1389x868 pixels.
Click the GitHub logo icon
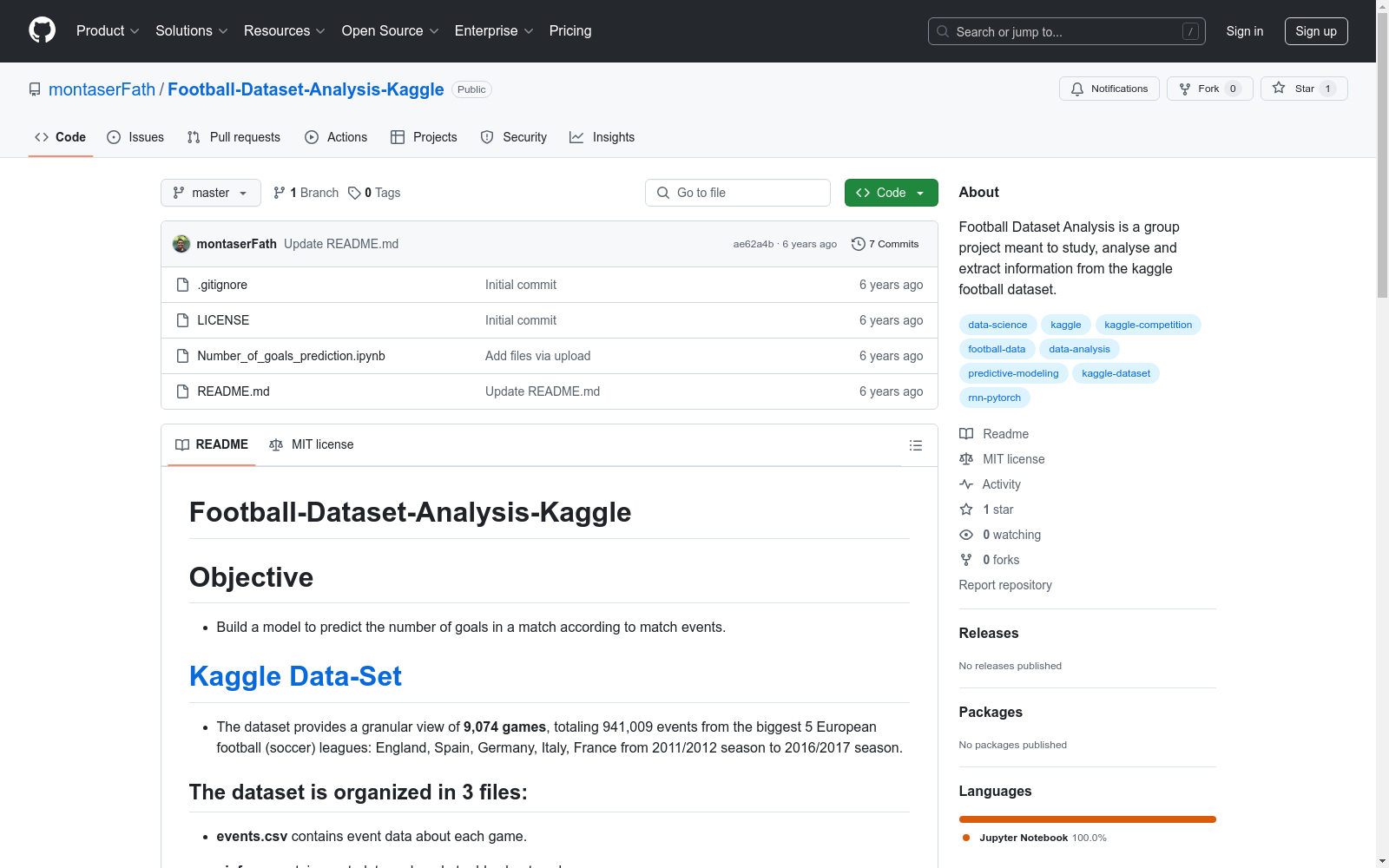tap(42, 30)
